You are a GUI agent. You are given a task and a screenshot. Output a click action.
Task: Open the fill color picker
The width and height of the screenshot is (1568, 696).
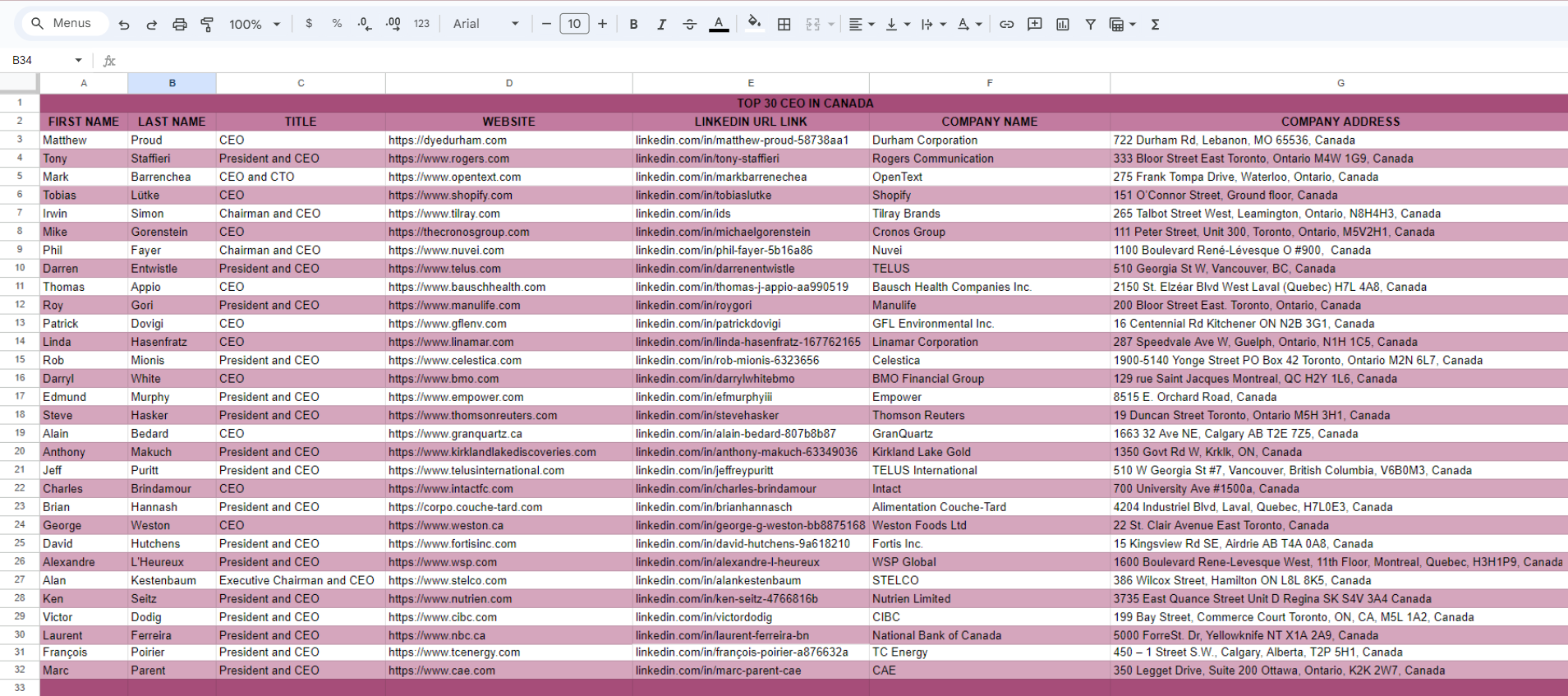tap(754, 24)
